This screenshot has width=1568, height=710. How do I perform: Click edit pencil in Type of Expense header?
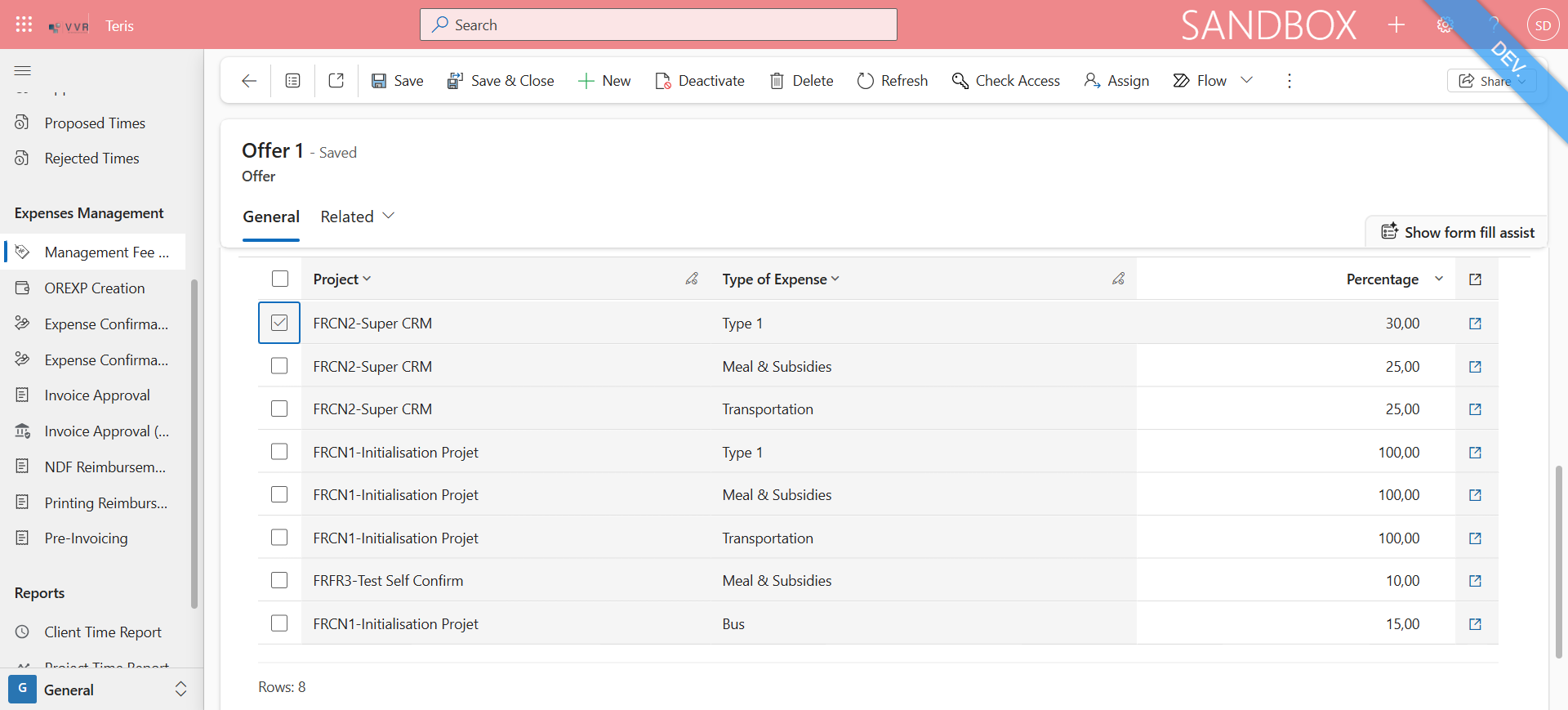point(1118,279)
